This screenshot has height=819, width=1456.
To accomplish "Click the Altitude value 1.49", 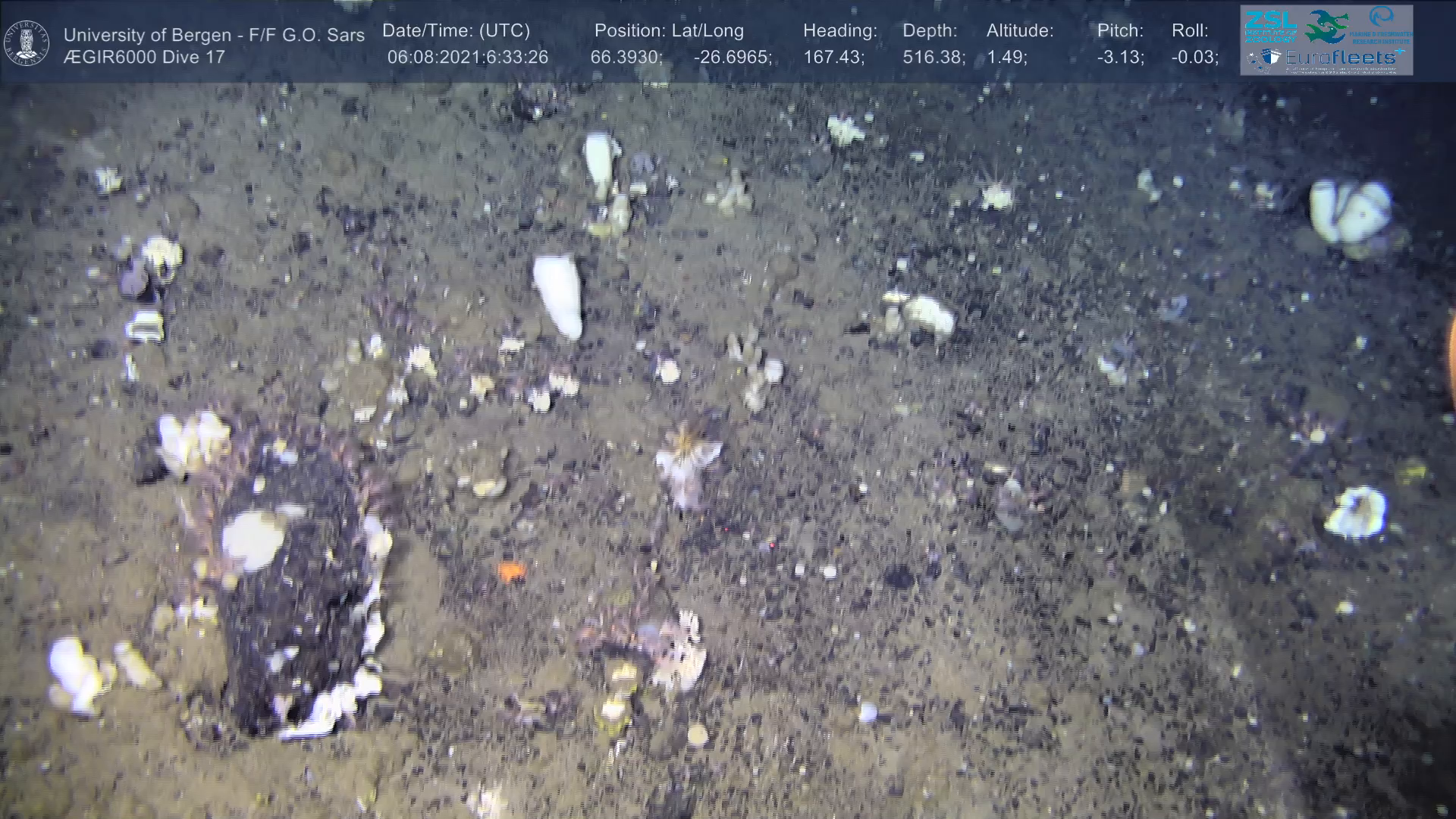I will pyautogui.click(x=1006, y=57).
